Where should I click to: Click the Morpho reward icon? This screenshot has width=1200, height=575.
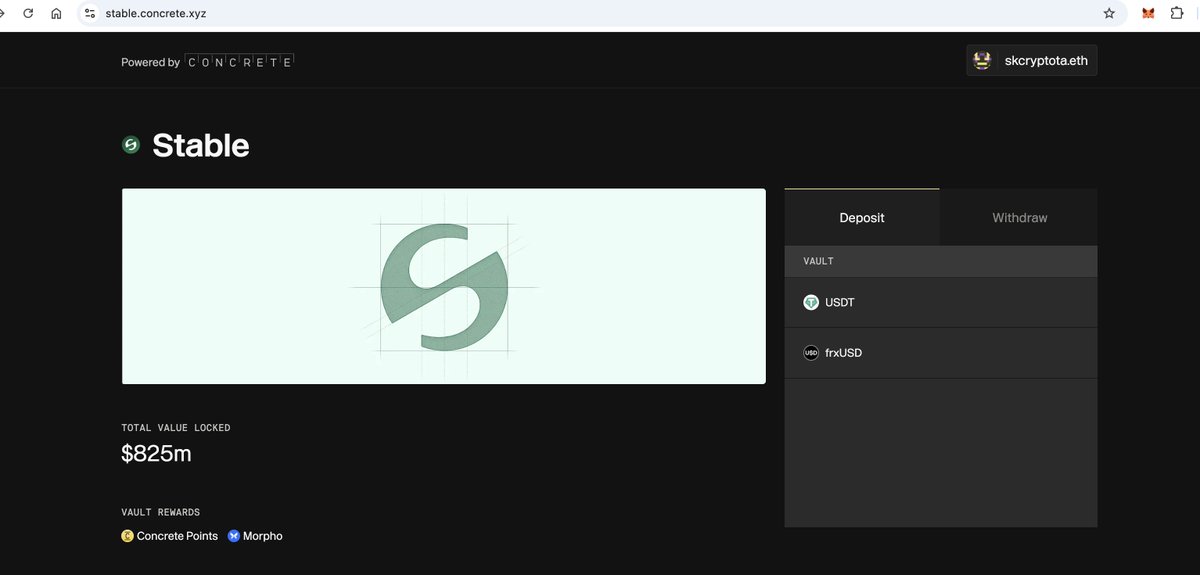point(234,536)
